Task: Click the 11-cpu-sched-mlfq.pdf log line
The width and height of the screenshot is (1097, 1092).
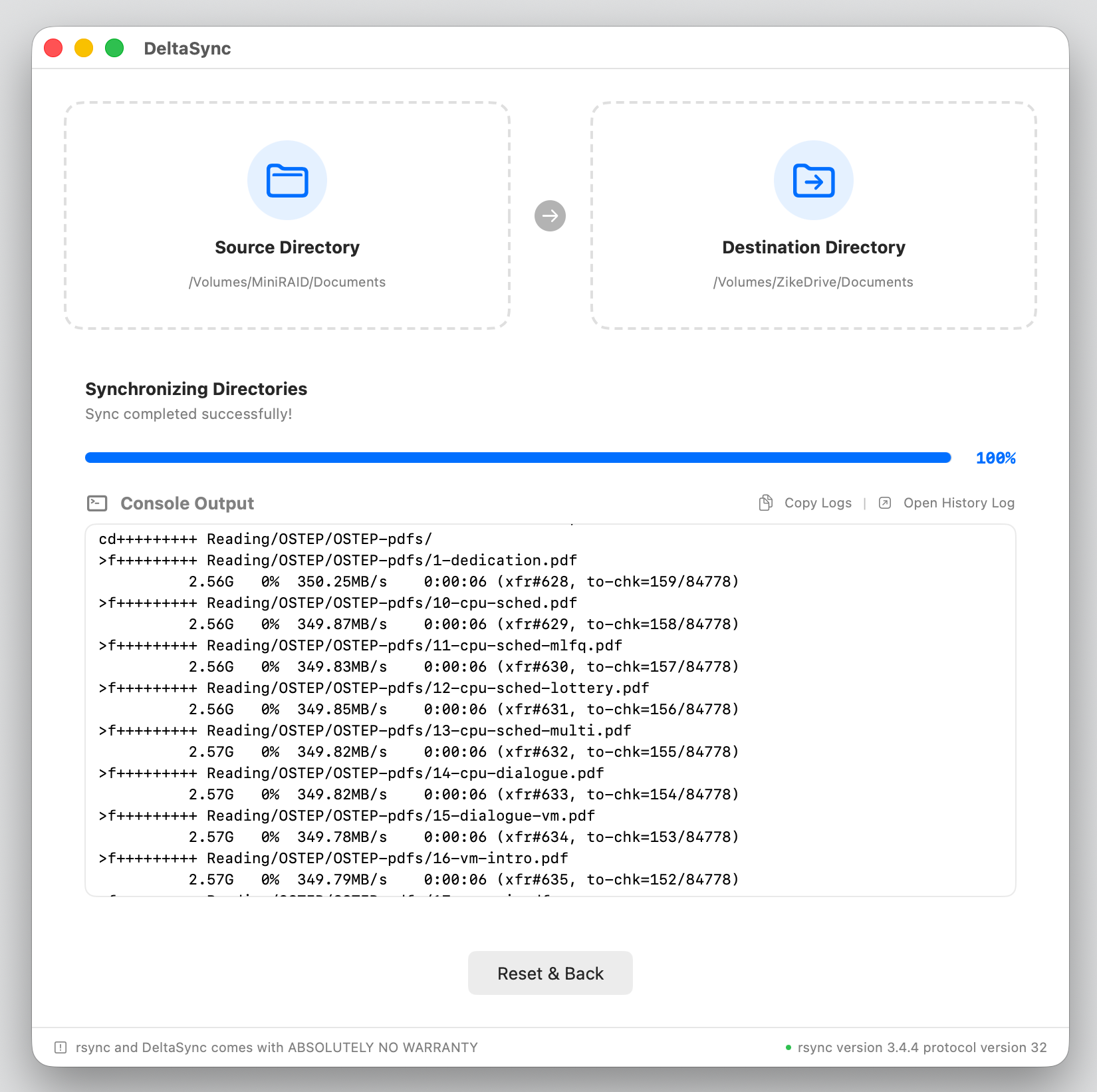Action: point(360,645)
